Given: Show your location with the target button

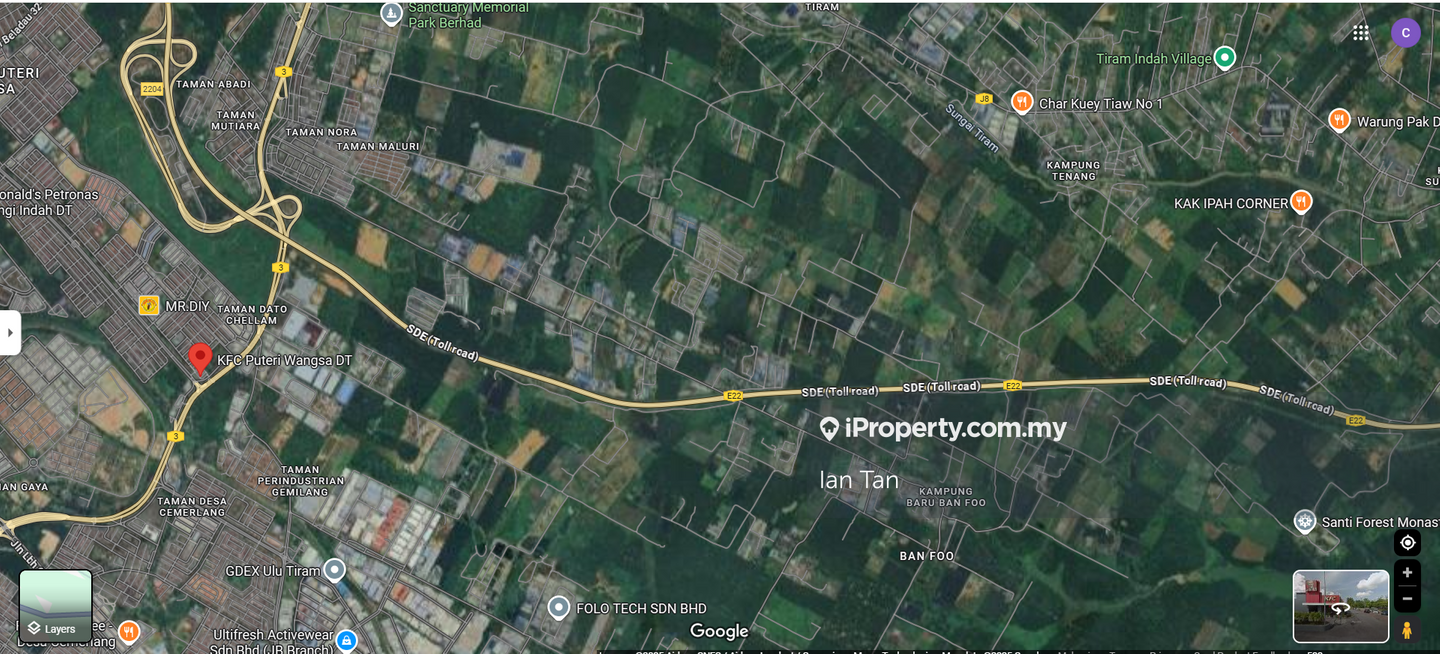Looking at the screenshot, I should [x=1407, y=543].
